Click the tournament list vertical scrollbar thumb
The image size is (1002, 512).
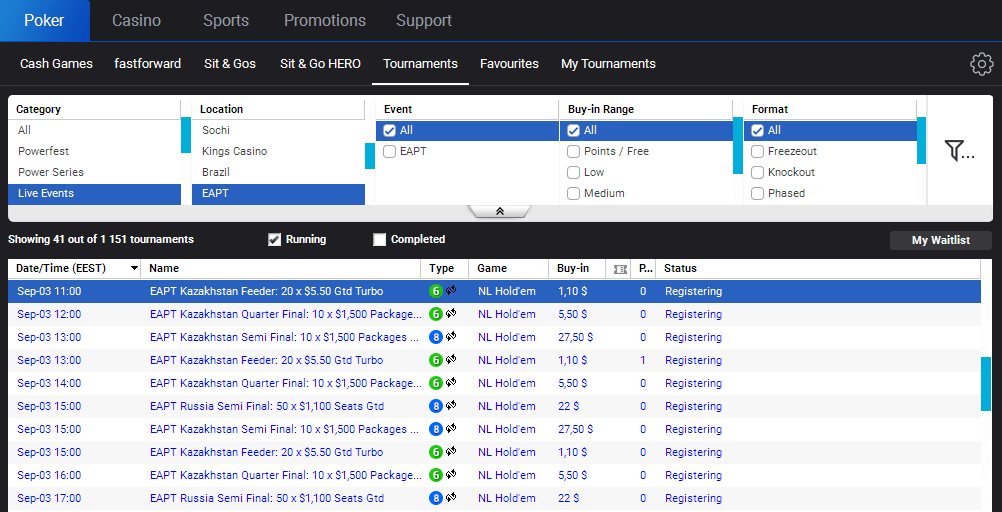tap(986, 383)
